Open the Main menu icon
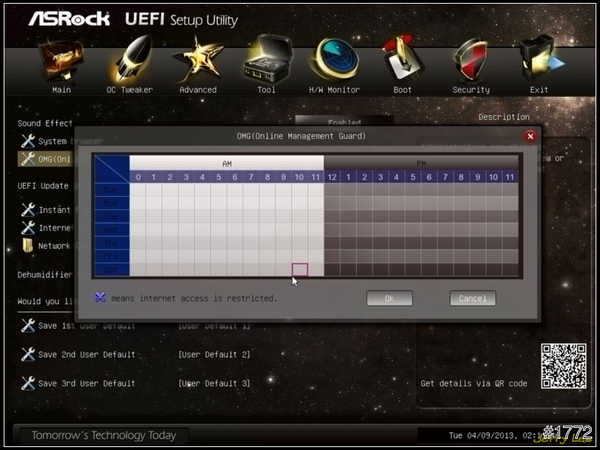 tap(61, 60)
